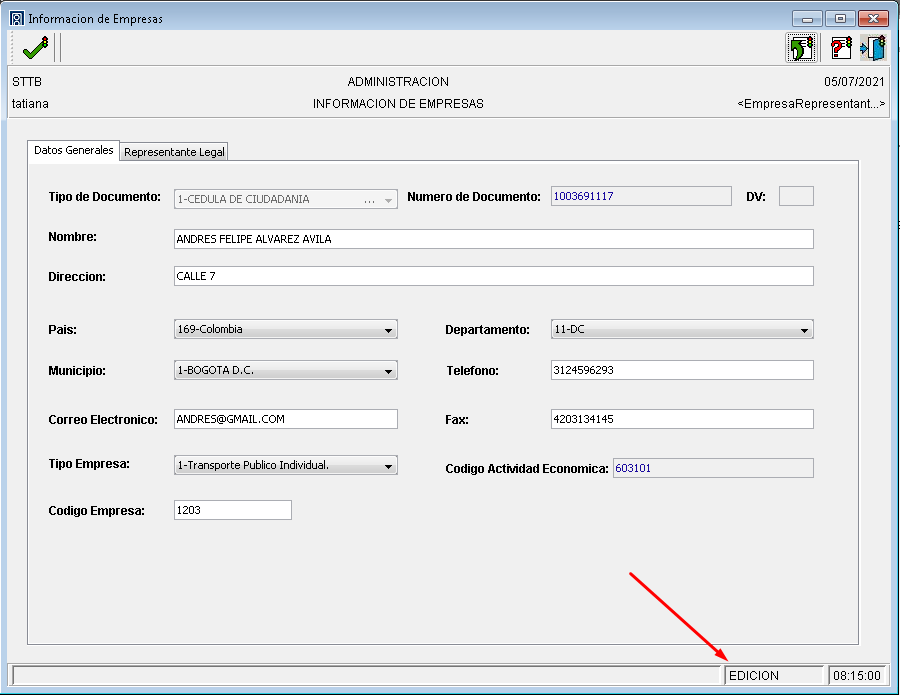The image size is (900, 695).
Task: Click the Codigo Empresa field
Action: pos(232,510)
